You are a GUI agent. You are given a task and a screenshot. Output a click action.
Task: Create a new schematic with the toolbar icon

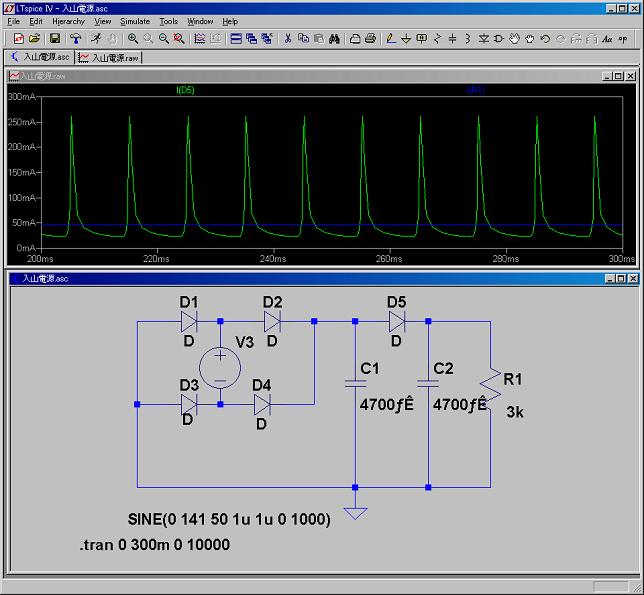19,39
